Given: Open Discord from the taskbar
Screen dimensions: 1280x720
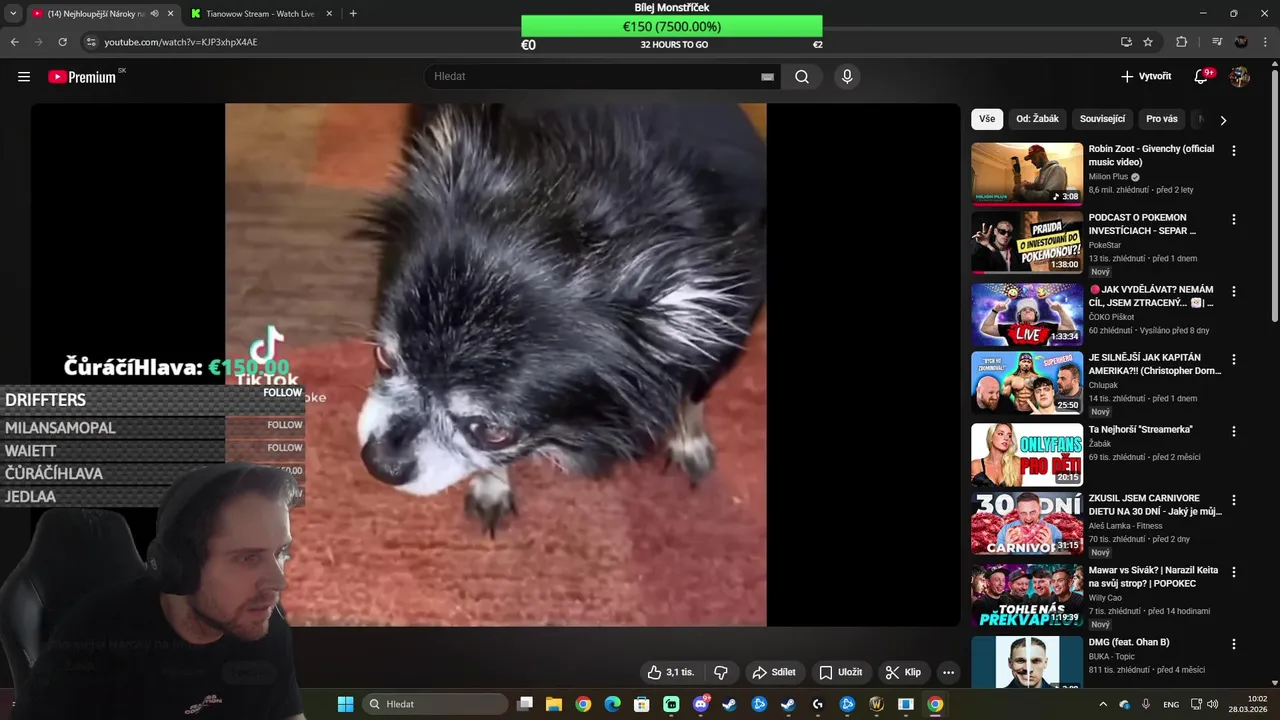Looking at the screenshot, I should coord(700,704).
